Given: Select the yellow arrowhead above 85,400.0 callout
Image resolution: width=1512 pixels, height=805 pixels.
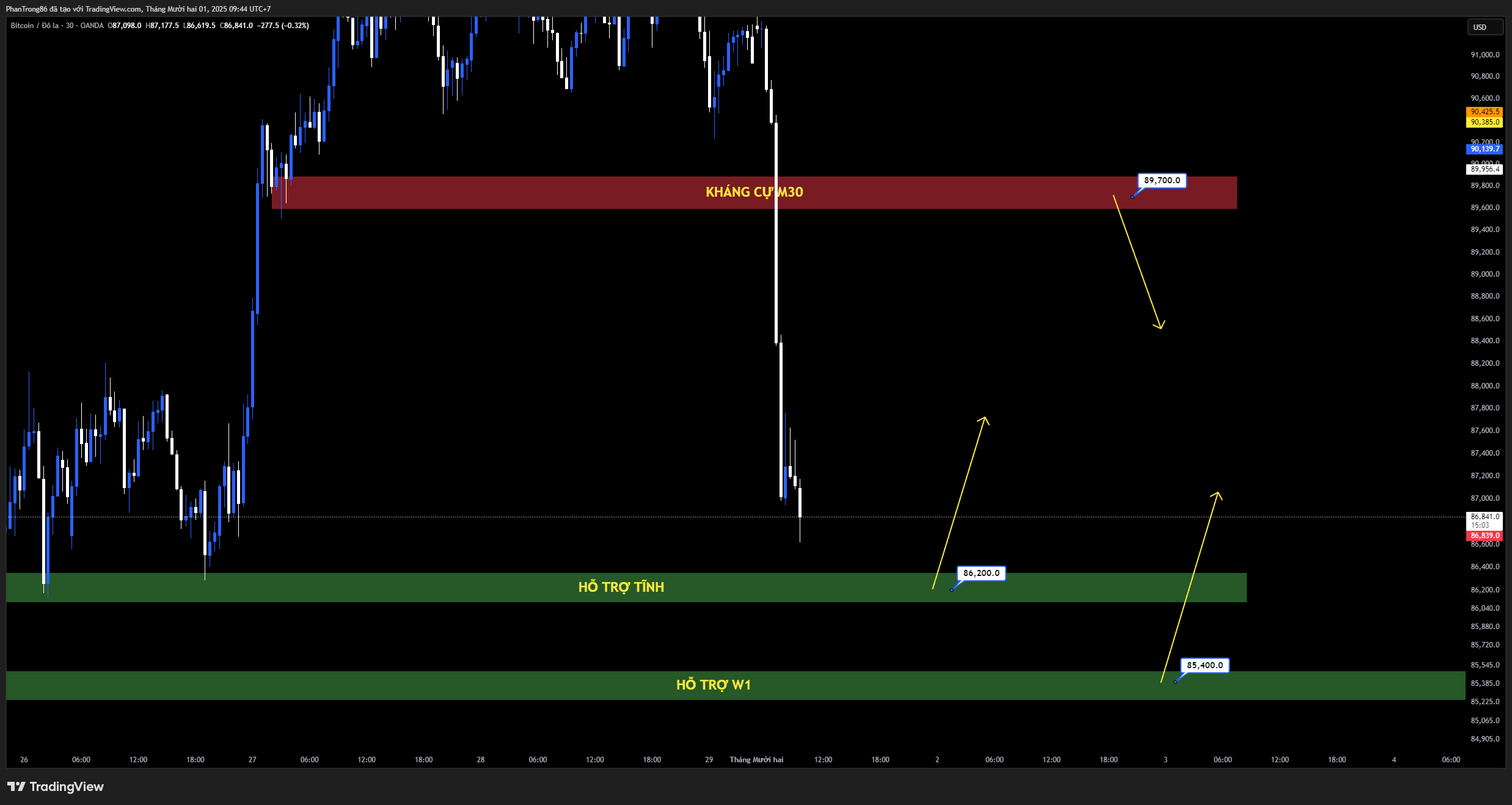Looking at the screenshot, I should click(1217, 495).
